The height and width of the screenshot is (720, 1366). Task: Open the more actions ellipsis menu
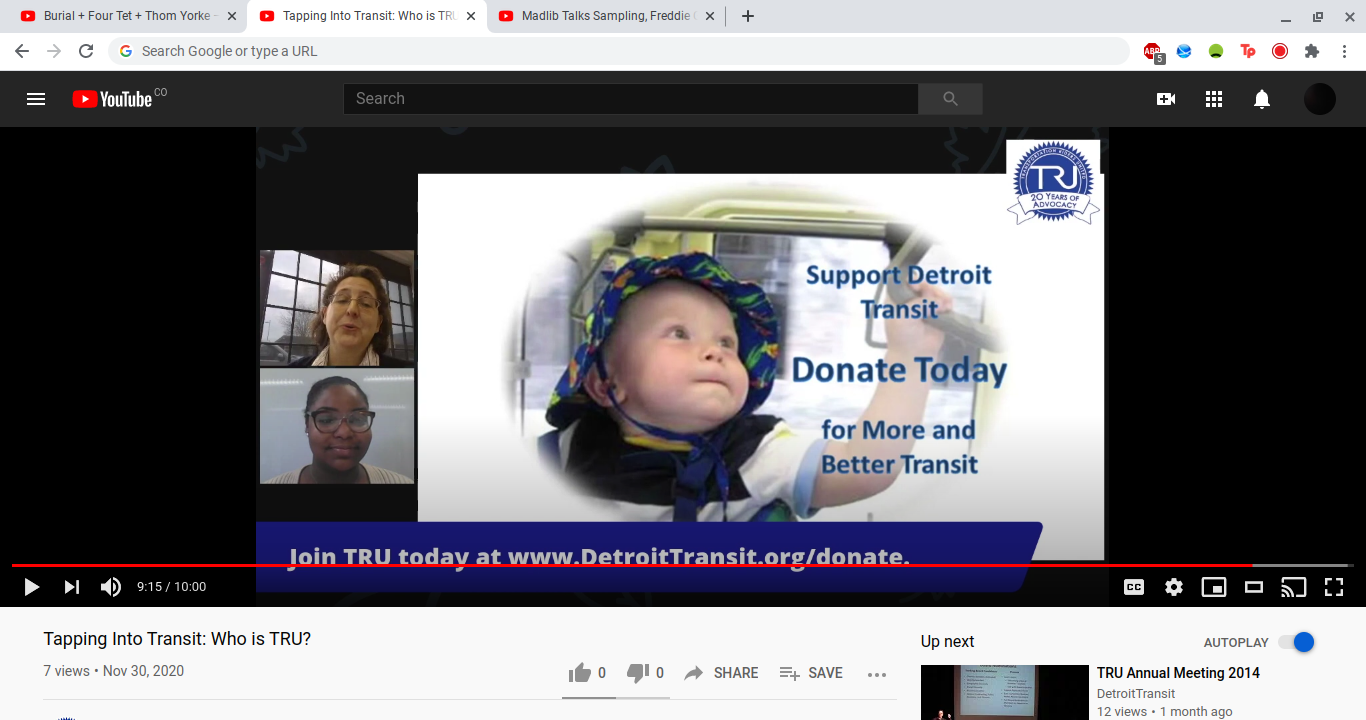[877, 674]
